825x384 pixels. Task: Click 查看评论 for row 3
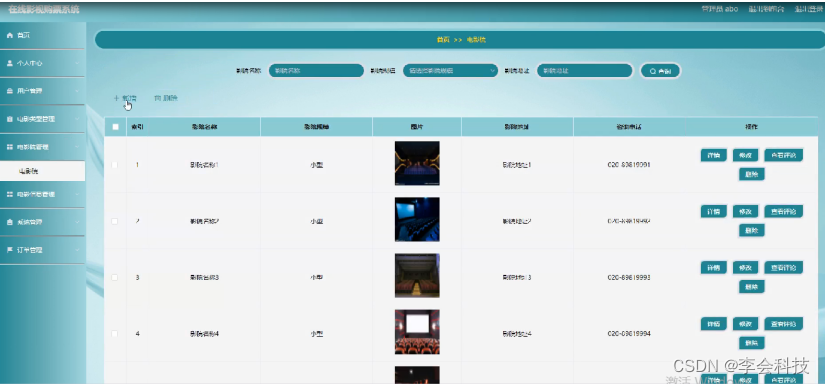coord(783,268)
